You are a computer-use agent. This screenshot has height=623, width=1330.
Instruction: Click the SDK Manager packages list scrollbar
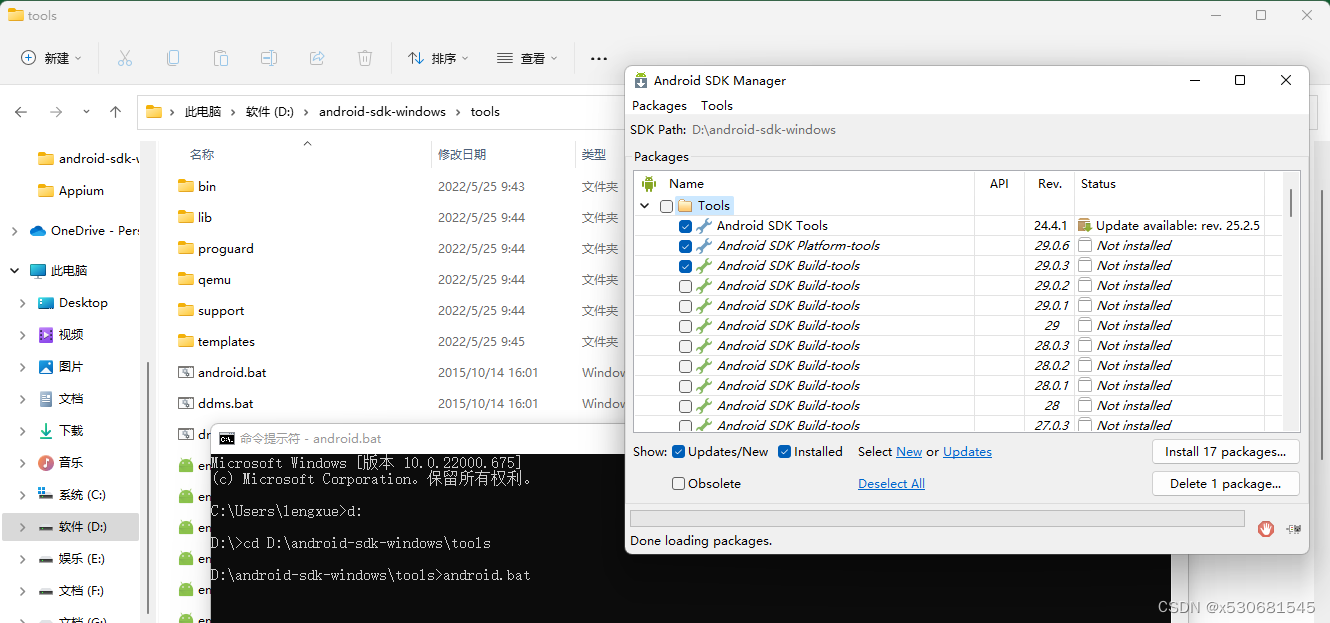click(1290, 203)
